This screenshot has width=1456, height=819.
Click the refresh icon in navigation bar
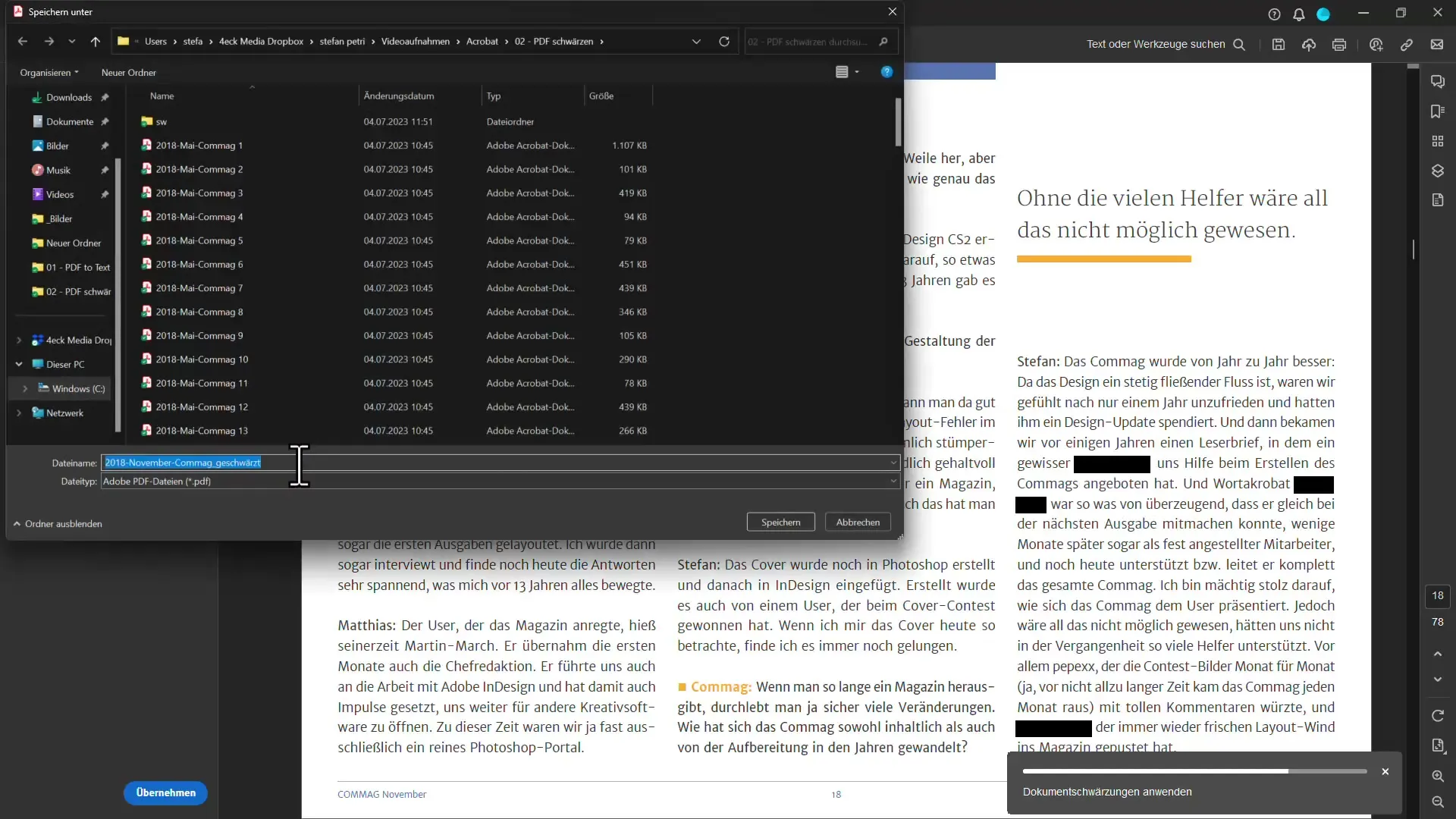(x=724, y=41)
